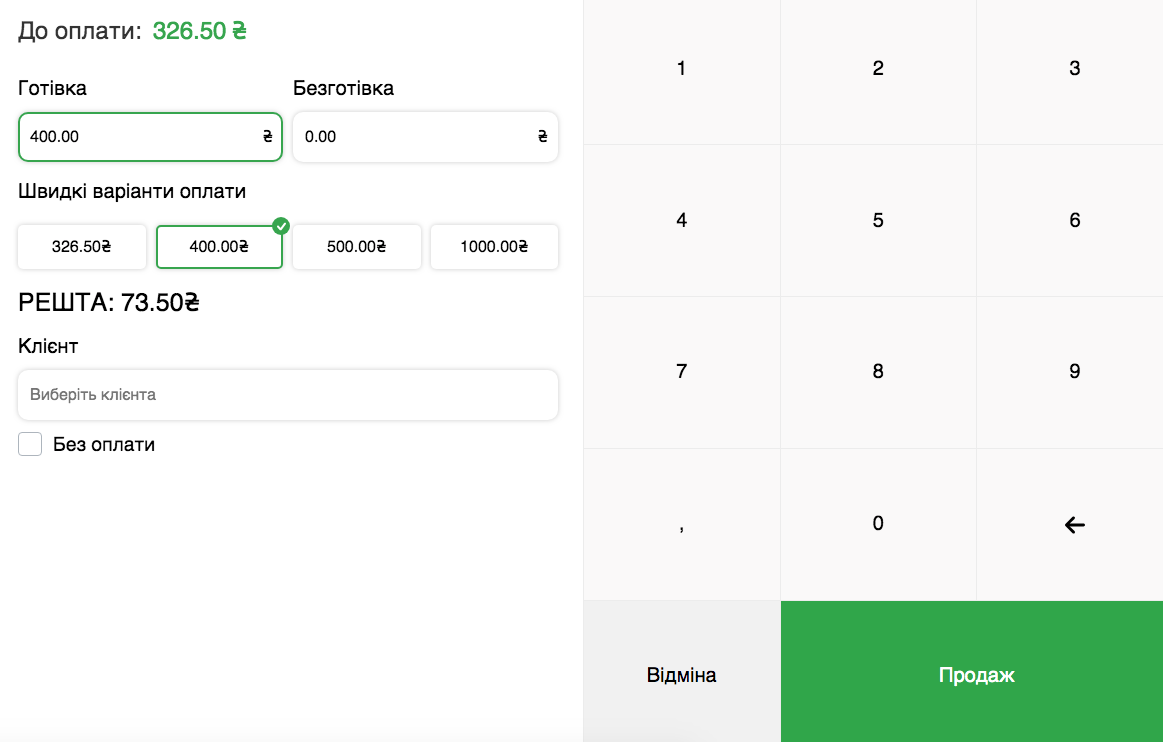Hit the 7 key on the numpad
Viewport: 1163px width, 742px height.
click(682, 372)
